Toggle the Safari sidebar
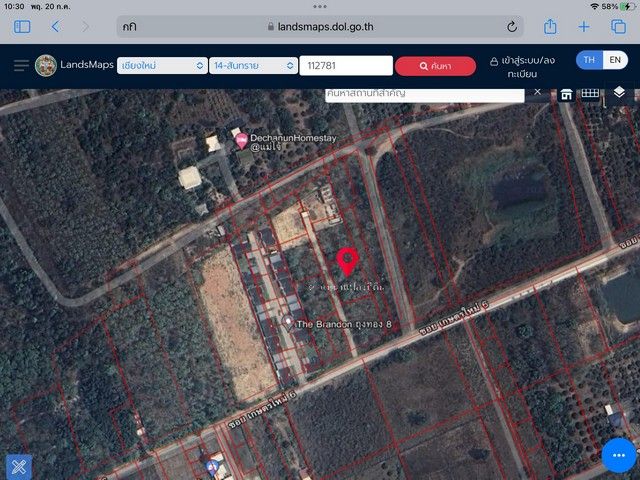Screen dimensions: 640x480 click(22, 27)
